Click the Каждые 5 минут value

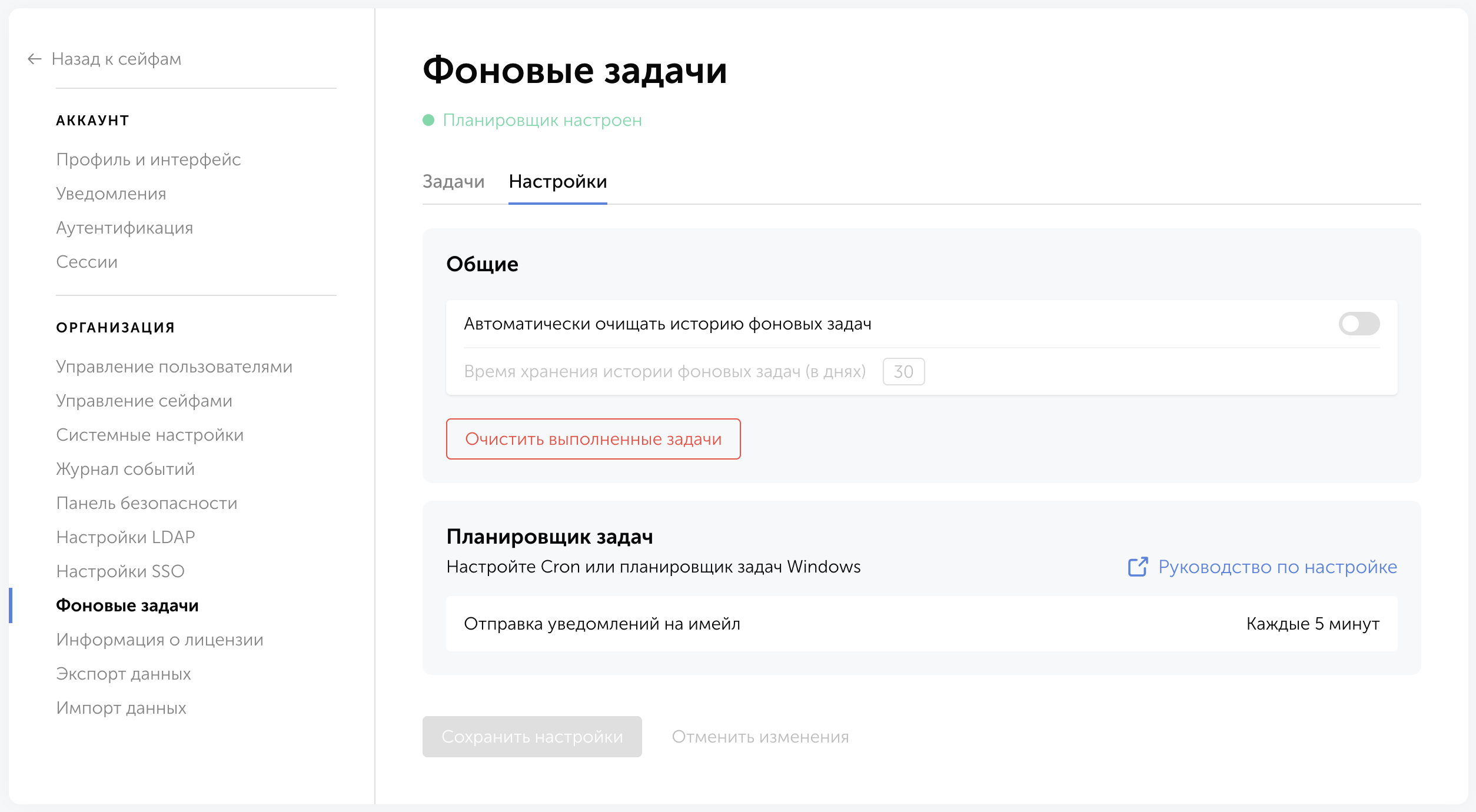click(x=1313, y=624)
